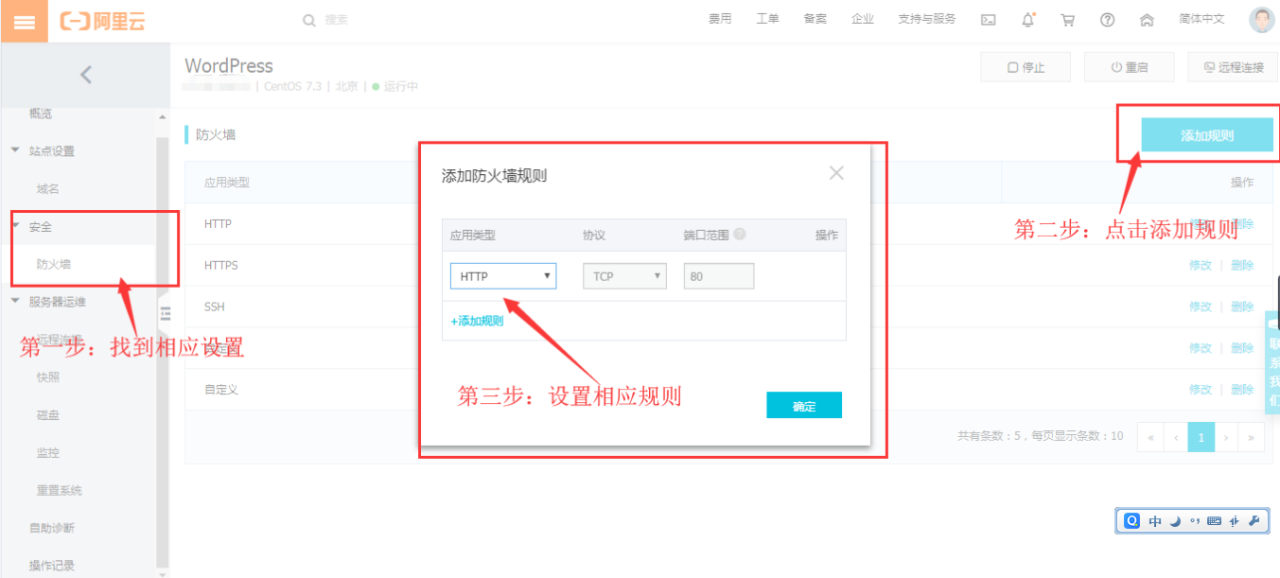Open the 应用类型 HTTP dropdown

tap(503, 276)
